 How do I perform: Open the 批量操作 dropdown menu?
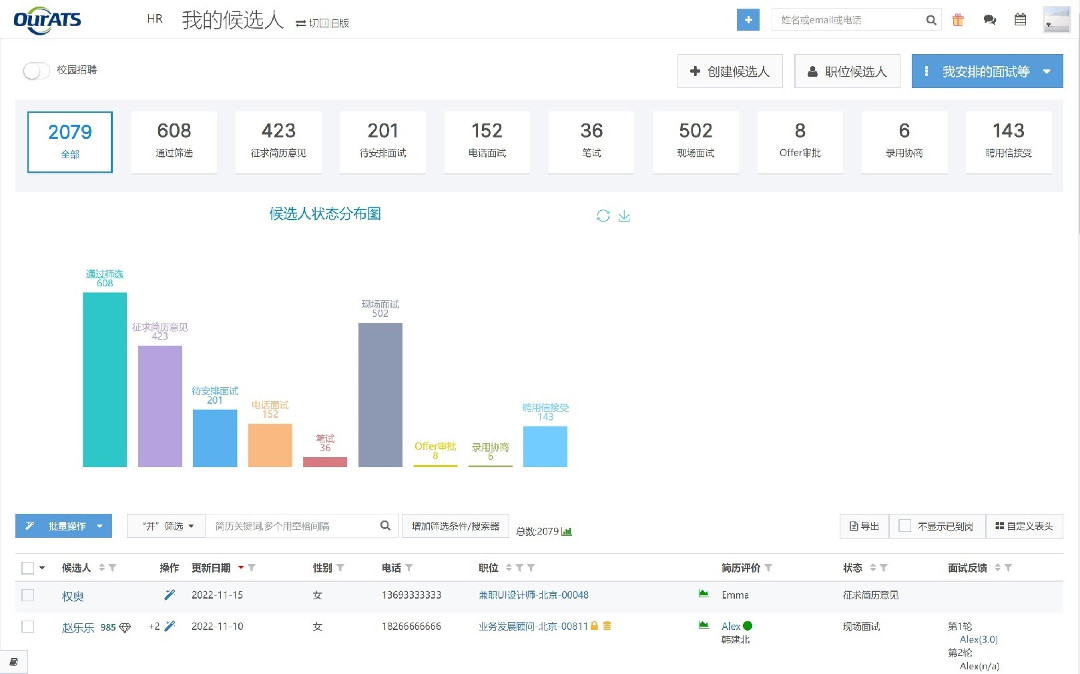[63, 526]
